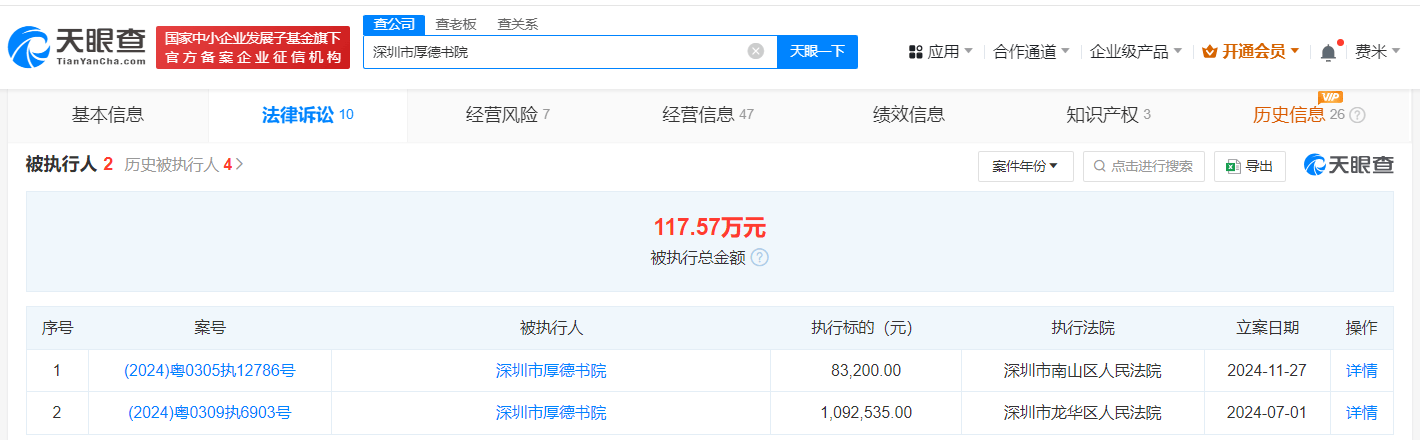This screenshot has height=440, width=1420.
Task: Switch to the 法律诉讼 tab
Action: (x=308, y=114)
